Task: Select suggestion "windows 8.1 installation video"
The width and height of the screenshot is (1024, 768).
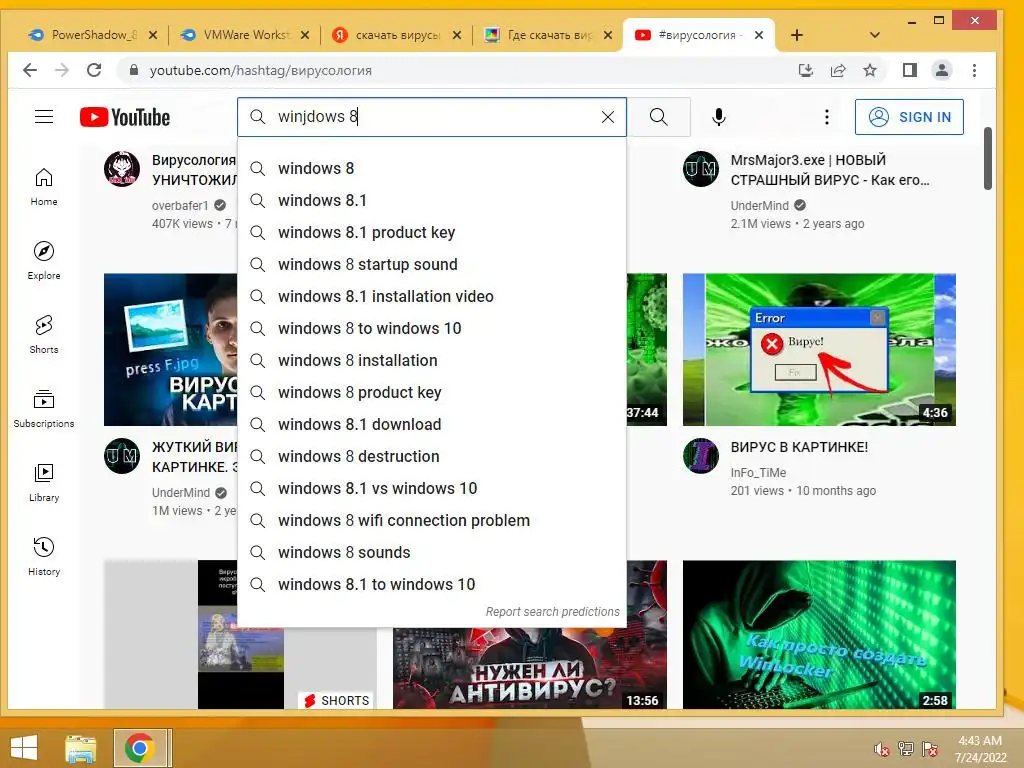Action: (432, 296)
